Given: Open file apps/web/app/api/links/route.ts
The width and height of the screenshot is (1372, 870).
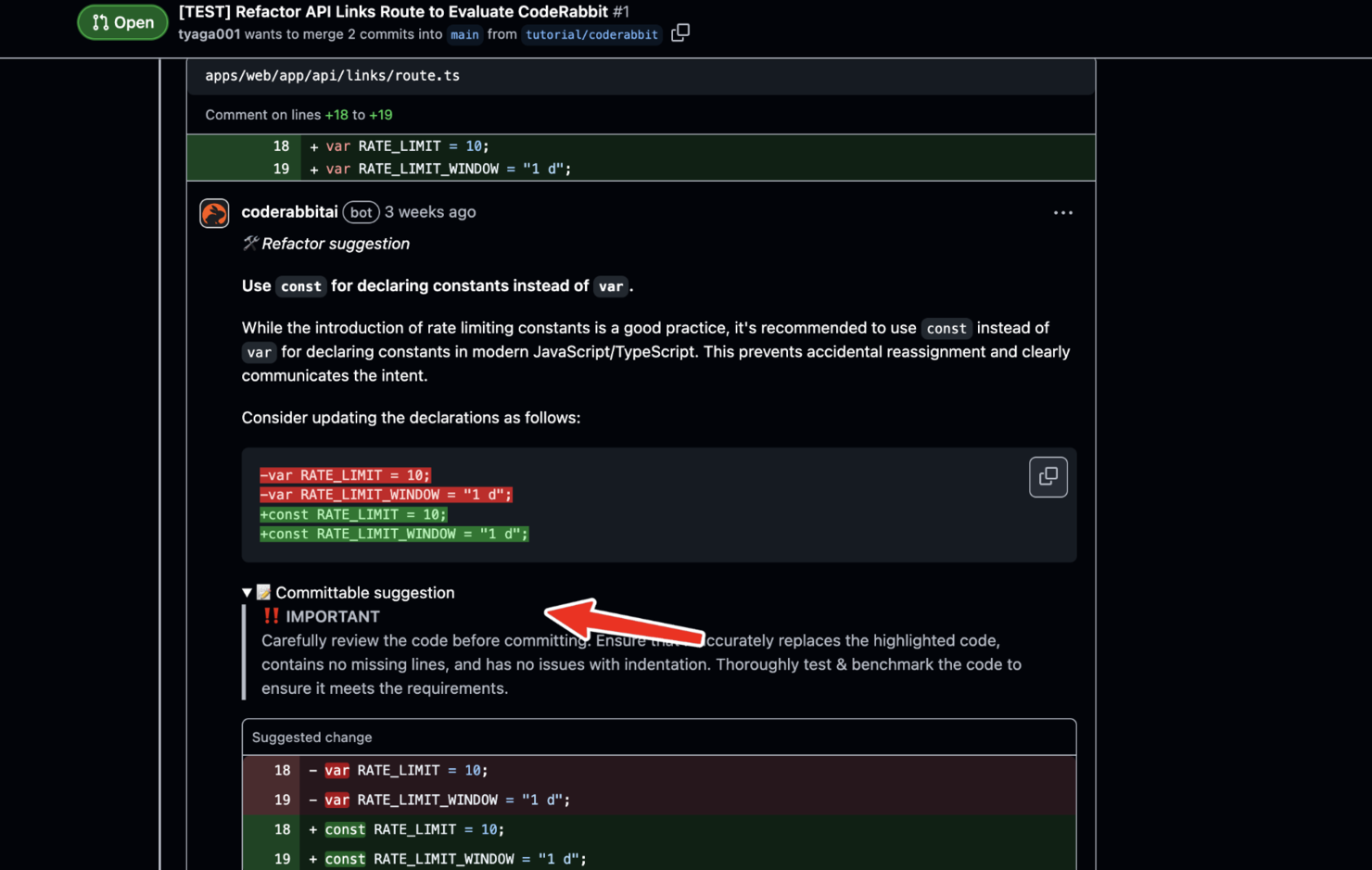Looking at the screenshot, I should click(x=331, y=75).
